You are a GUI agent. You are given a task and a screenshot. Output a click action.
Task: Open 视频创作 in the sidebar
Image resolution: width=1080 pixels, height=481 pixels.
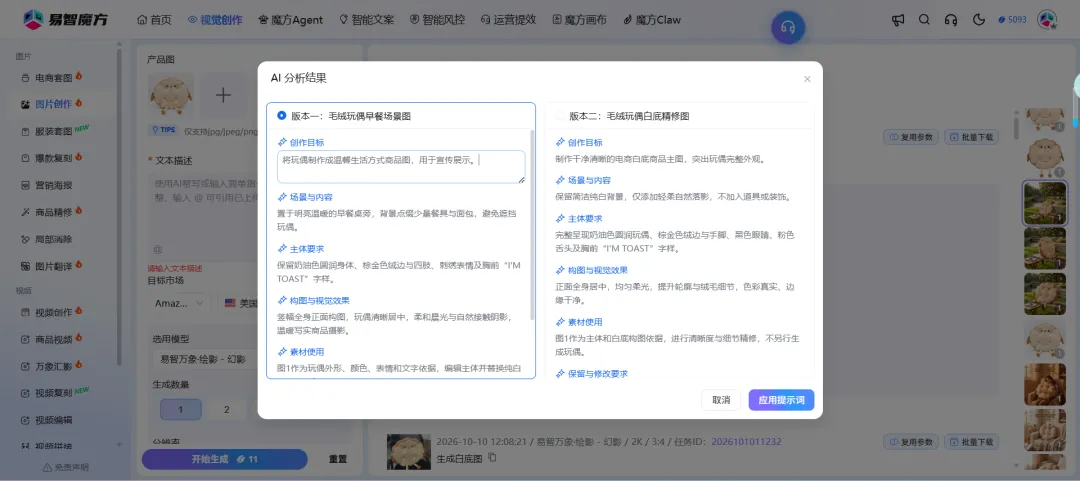click(52, 312)
